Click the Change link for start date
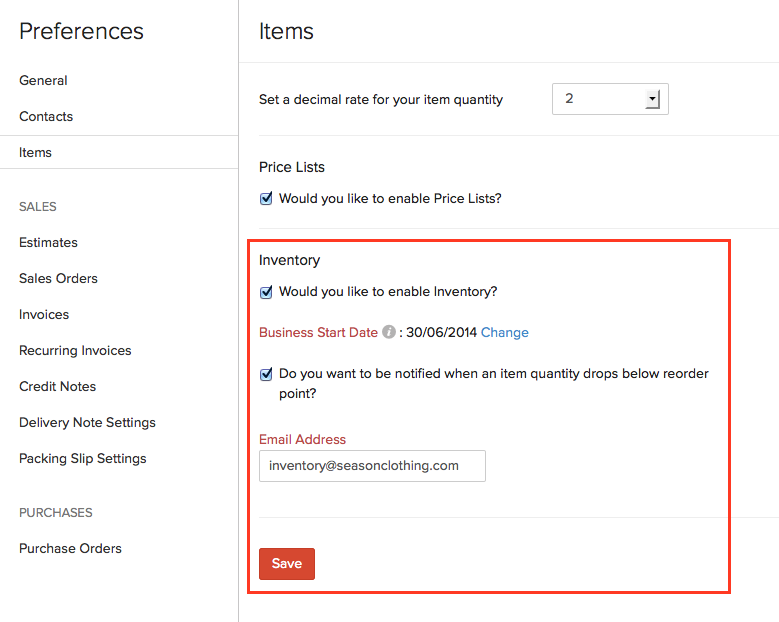The width and height of the screenshot is (779, 622). click(505, 332)
